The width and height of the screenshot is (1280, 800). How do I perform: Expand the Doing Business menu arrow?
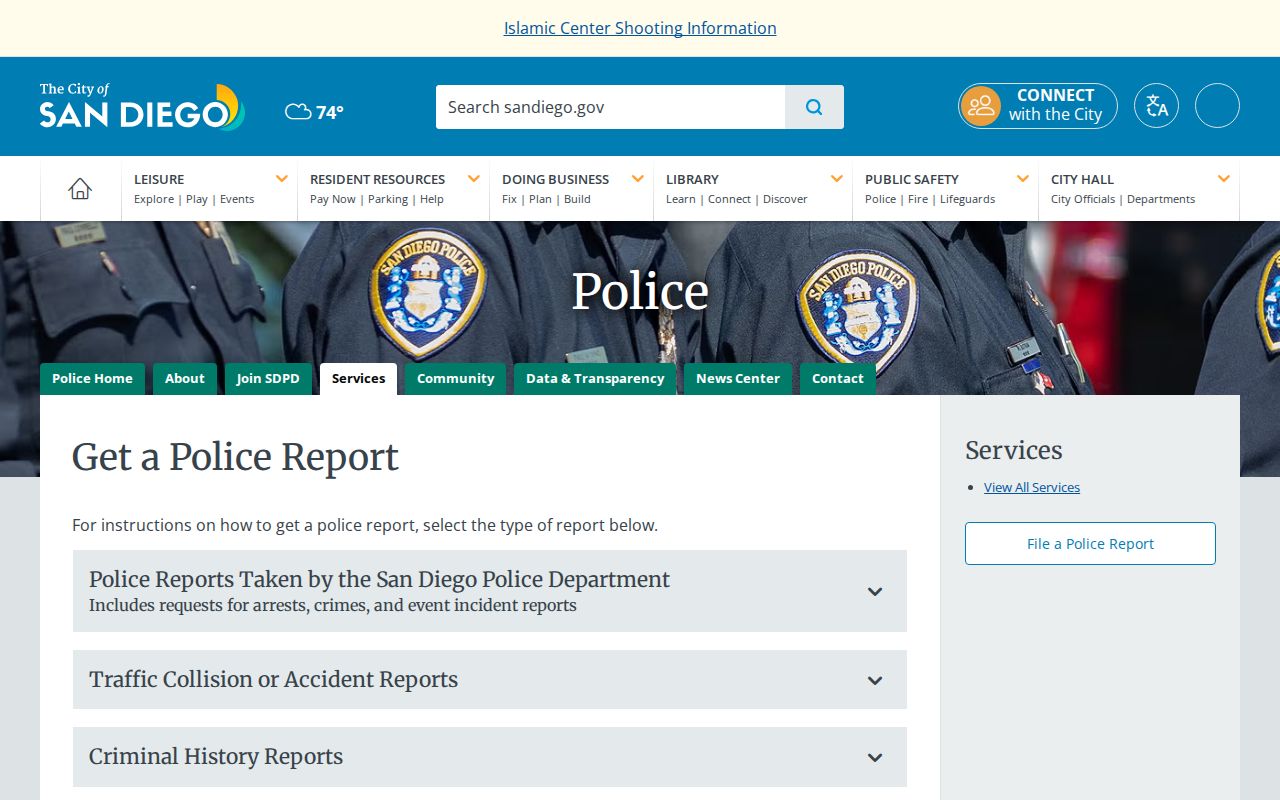[638, 179]
